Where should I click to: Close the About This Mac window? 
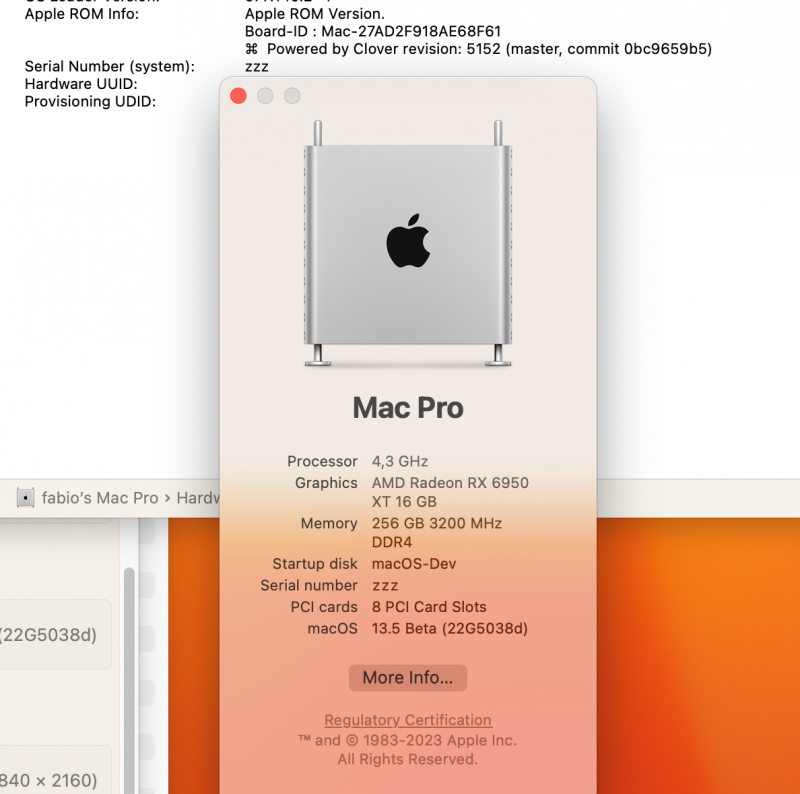click(x=238, y=96)
